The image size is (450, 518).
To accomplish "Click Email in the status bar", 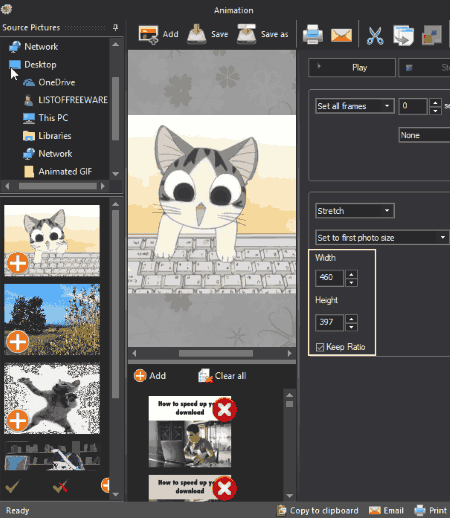I will pyautogui.click(x=386, y=510).
